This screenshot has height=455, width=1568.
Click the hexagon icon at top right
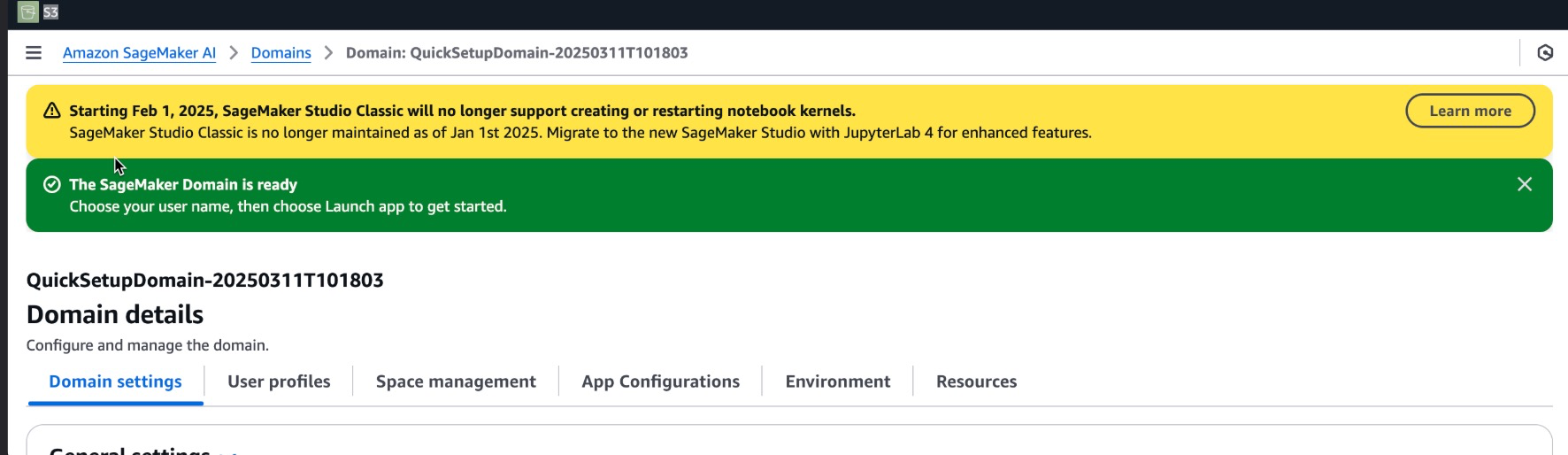point(1545,53)
